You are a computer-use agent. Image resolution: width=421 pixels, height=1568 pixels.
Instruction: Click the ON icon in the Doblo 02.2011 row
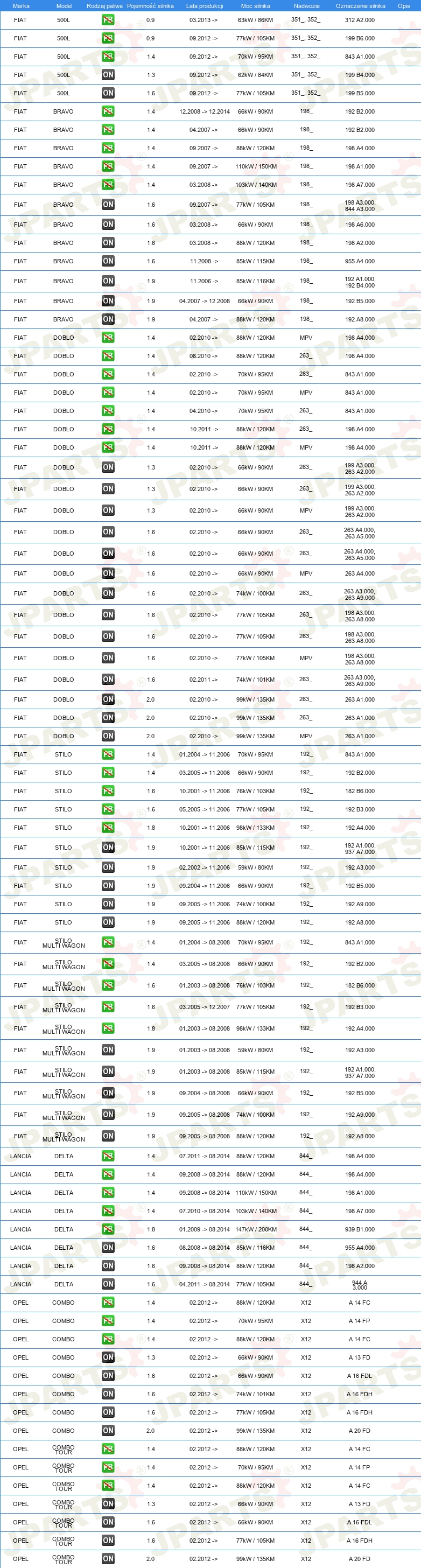108,680
